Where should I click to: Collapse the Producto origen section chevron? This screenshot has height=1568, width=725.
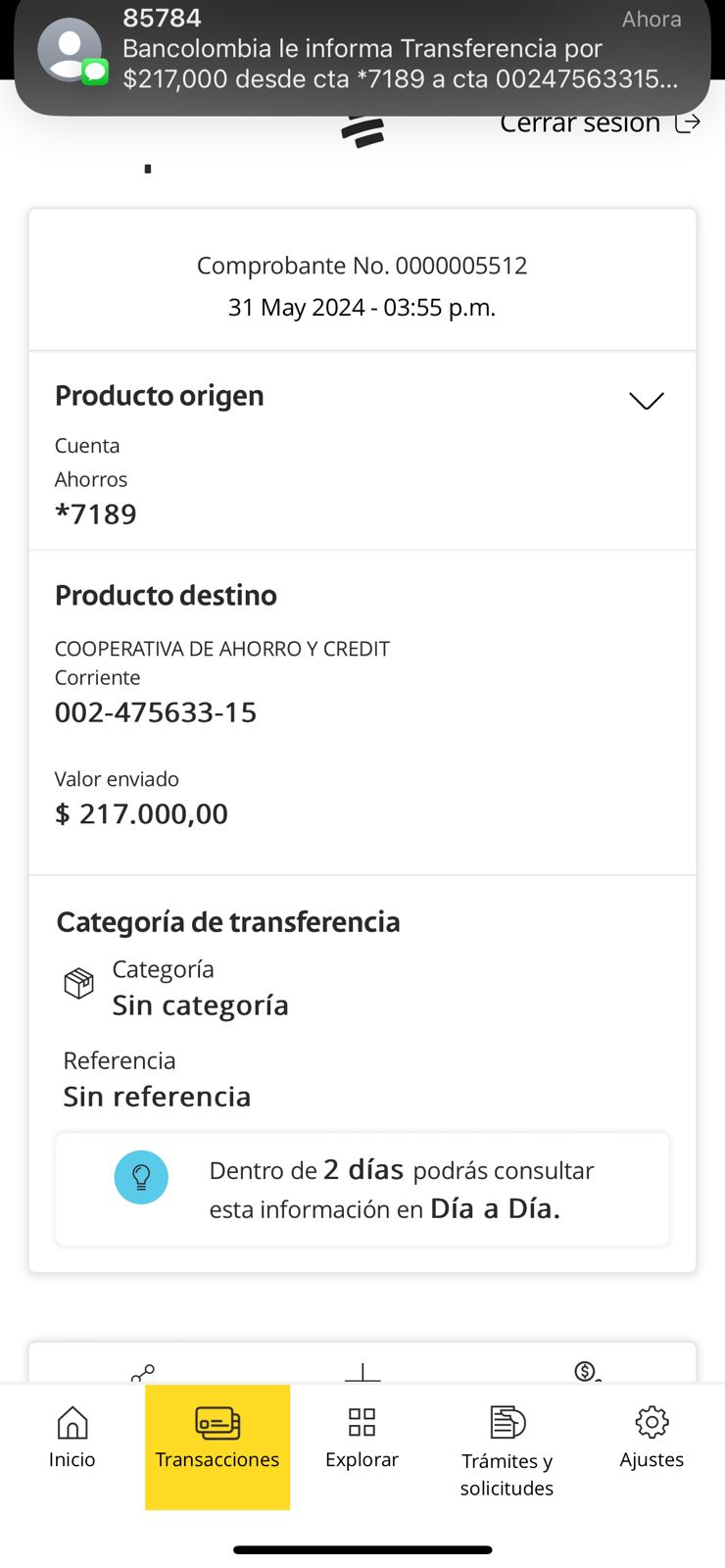(646, 401)
